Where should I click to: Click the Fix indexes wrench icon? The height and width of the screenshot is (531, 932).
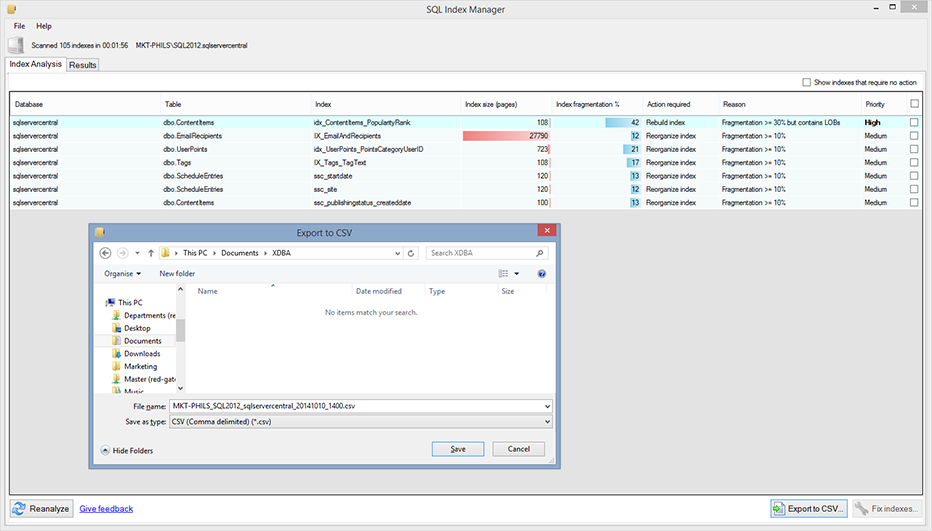click(861, 508)
